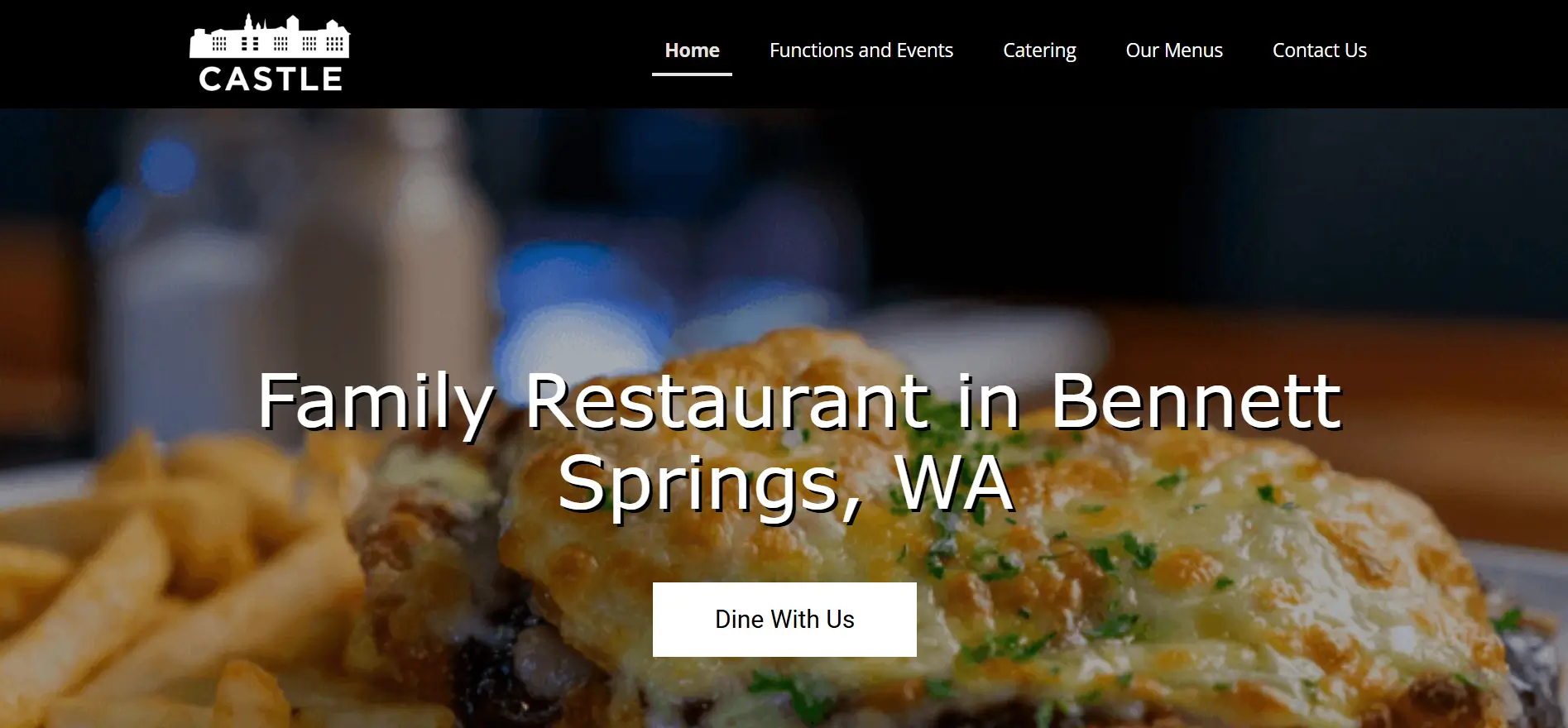1568x728 pixels.
Task: Open the Catering menu item
Action: click(1039, 50)
